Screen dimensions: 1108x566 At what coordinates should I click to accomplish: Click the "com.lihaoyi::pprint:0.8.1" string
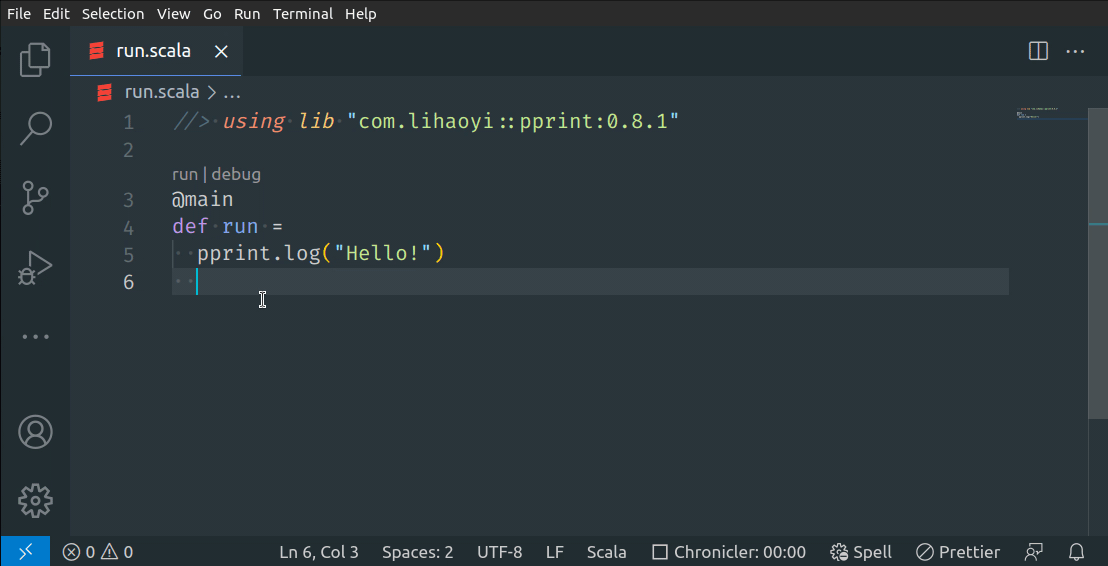(x=513, y=122)
